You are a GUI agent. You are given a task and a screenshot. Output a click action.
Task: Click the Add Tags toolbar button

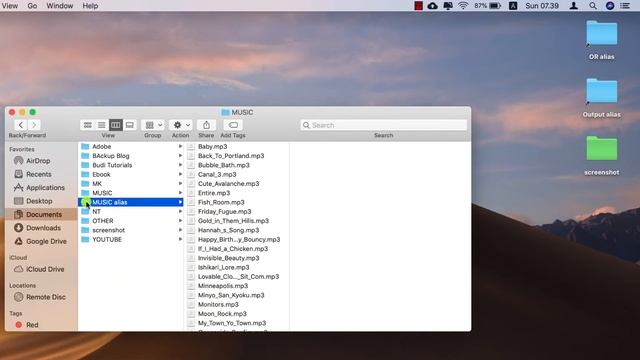click(x=233, y=125)
